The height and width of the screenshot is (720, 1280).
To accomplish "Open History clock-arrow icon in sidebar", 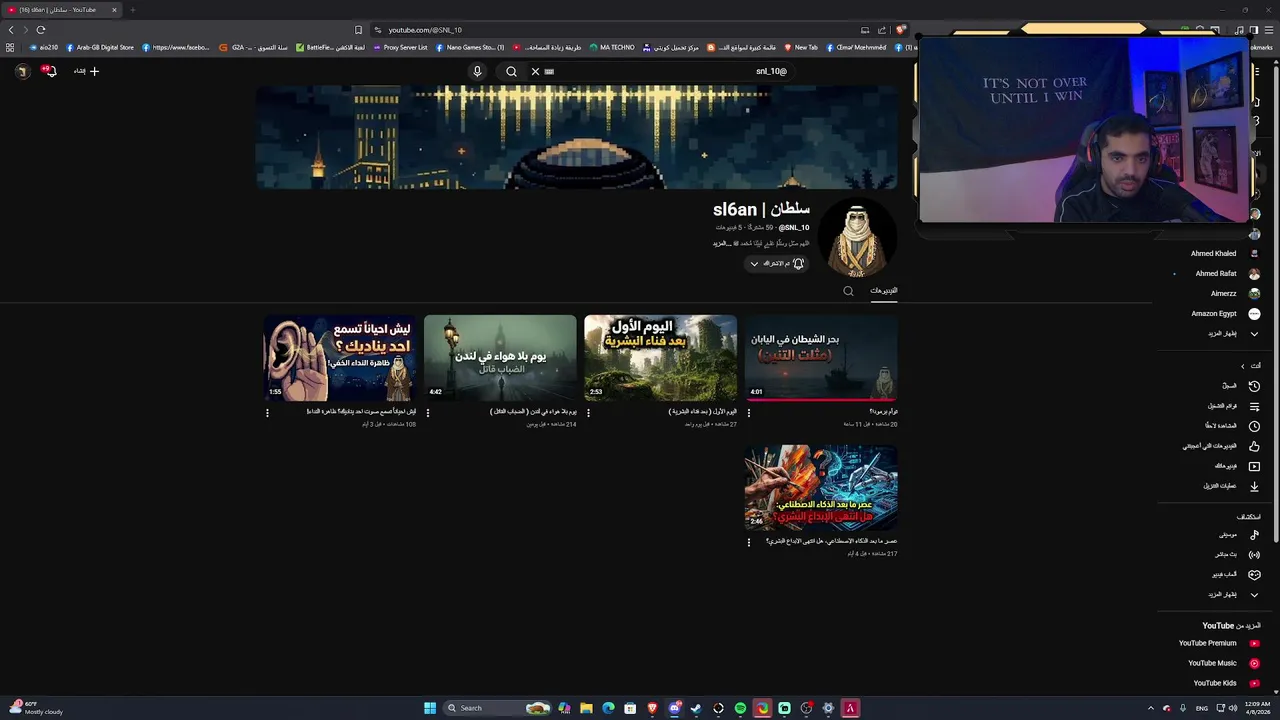I will point(1254,386).
